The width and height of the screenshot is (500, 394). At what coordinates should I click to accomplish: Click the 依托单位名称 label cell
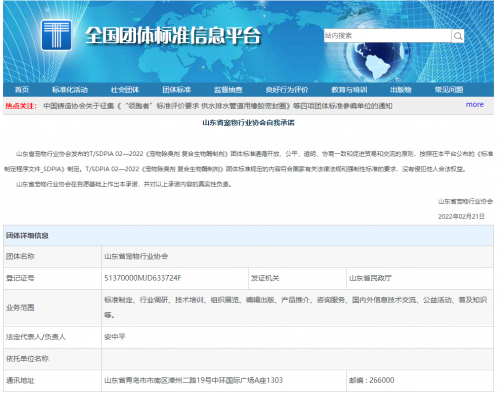point(52,359)
